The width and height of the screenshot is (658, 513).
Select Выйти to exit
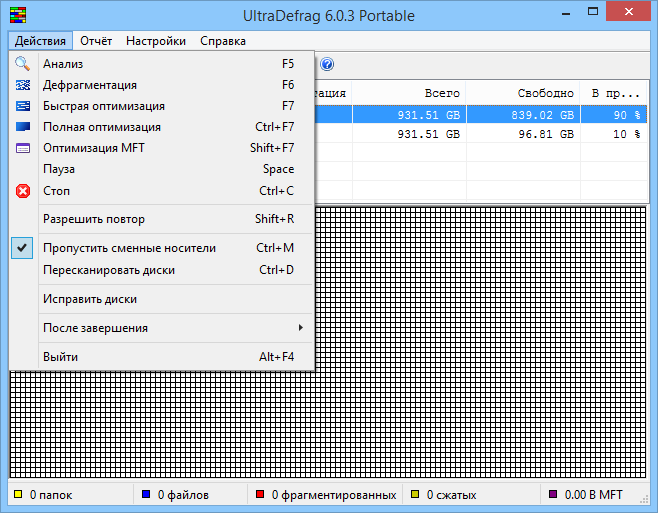click(162, 357)
